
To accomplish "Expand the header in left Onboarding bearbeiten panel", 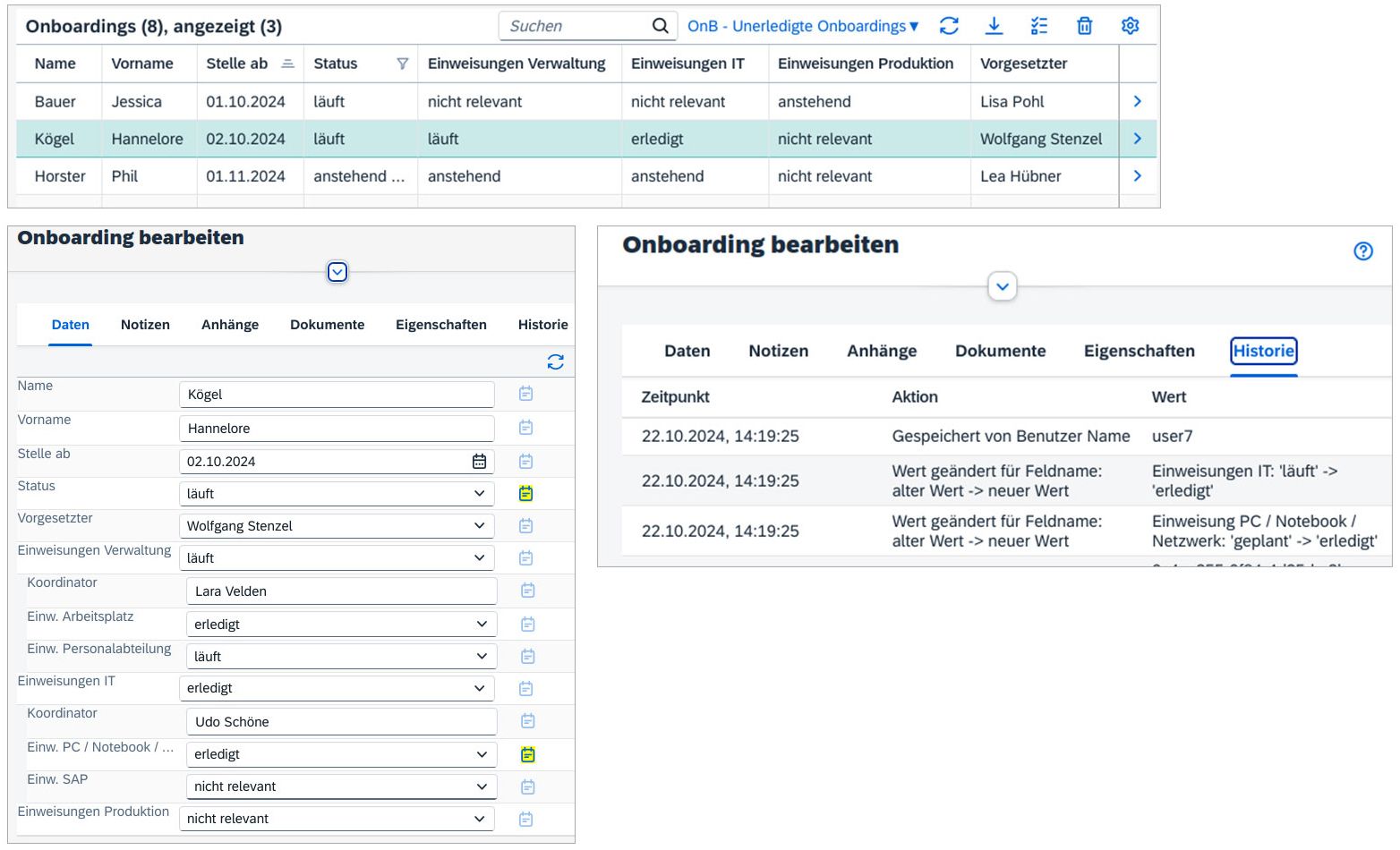I will coord(337,272).
